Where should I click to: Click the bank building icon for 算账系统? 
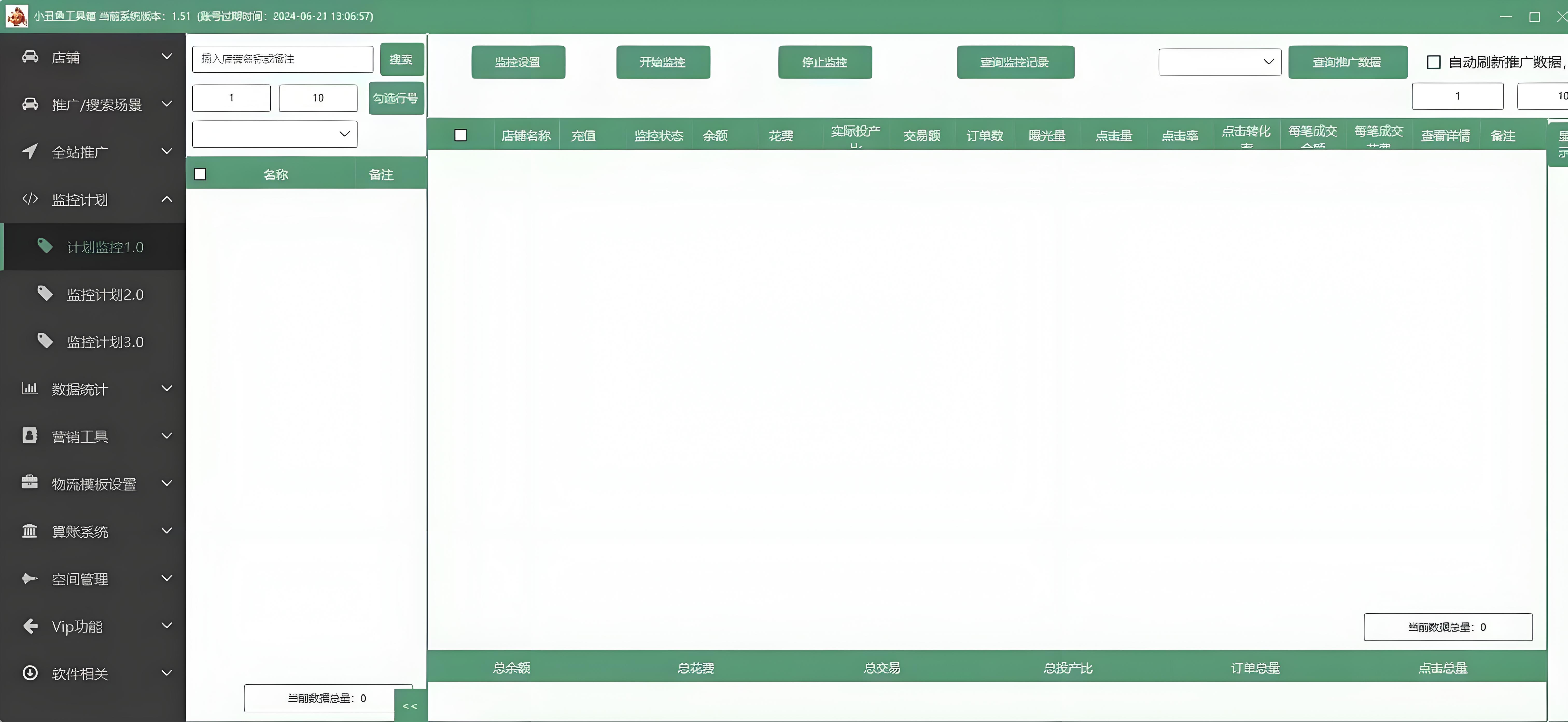(30, 530)
